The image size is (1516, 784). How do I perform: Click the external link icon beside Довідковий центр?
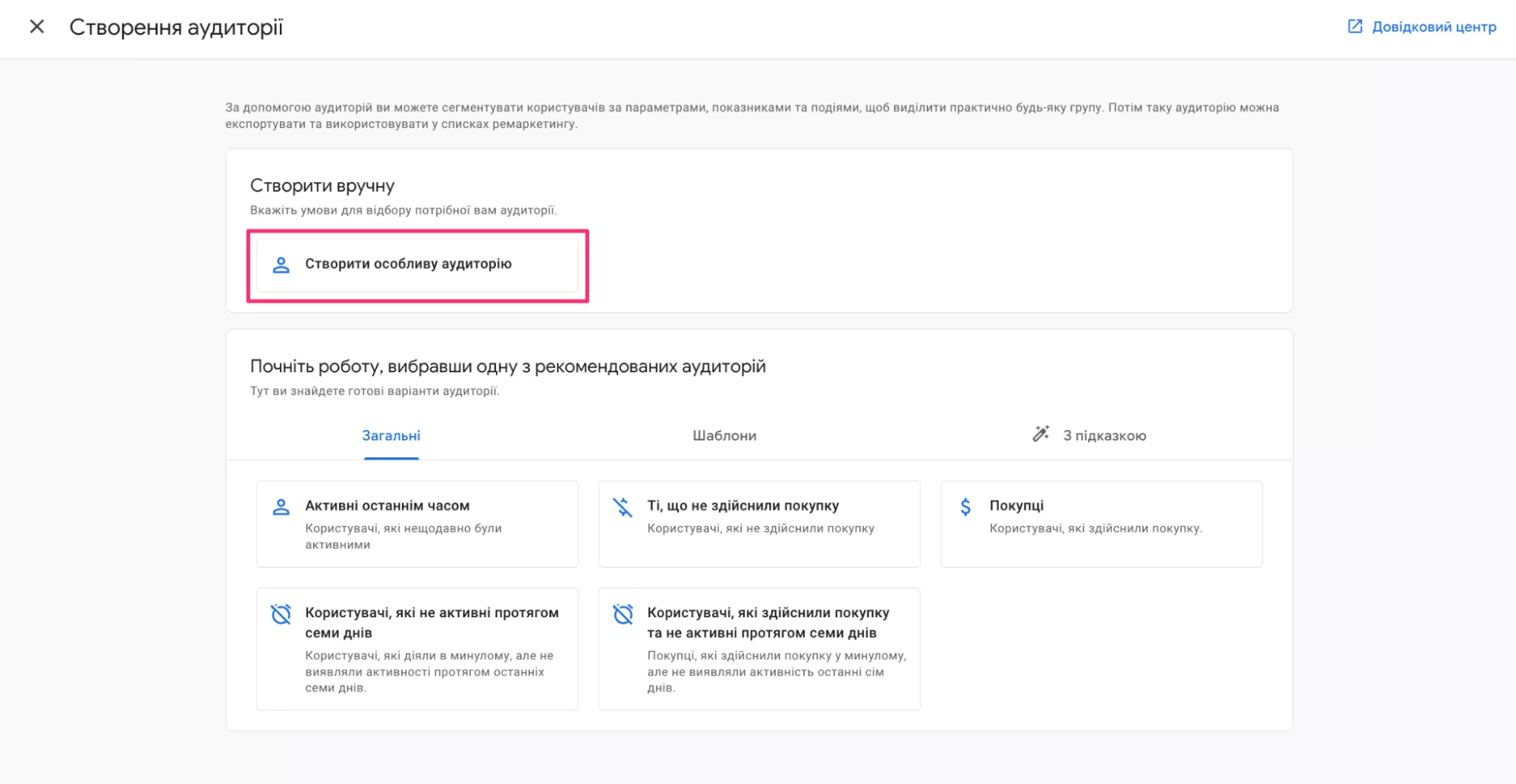[1354, 27]
